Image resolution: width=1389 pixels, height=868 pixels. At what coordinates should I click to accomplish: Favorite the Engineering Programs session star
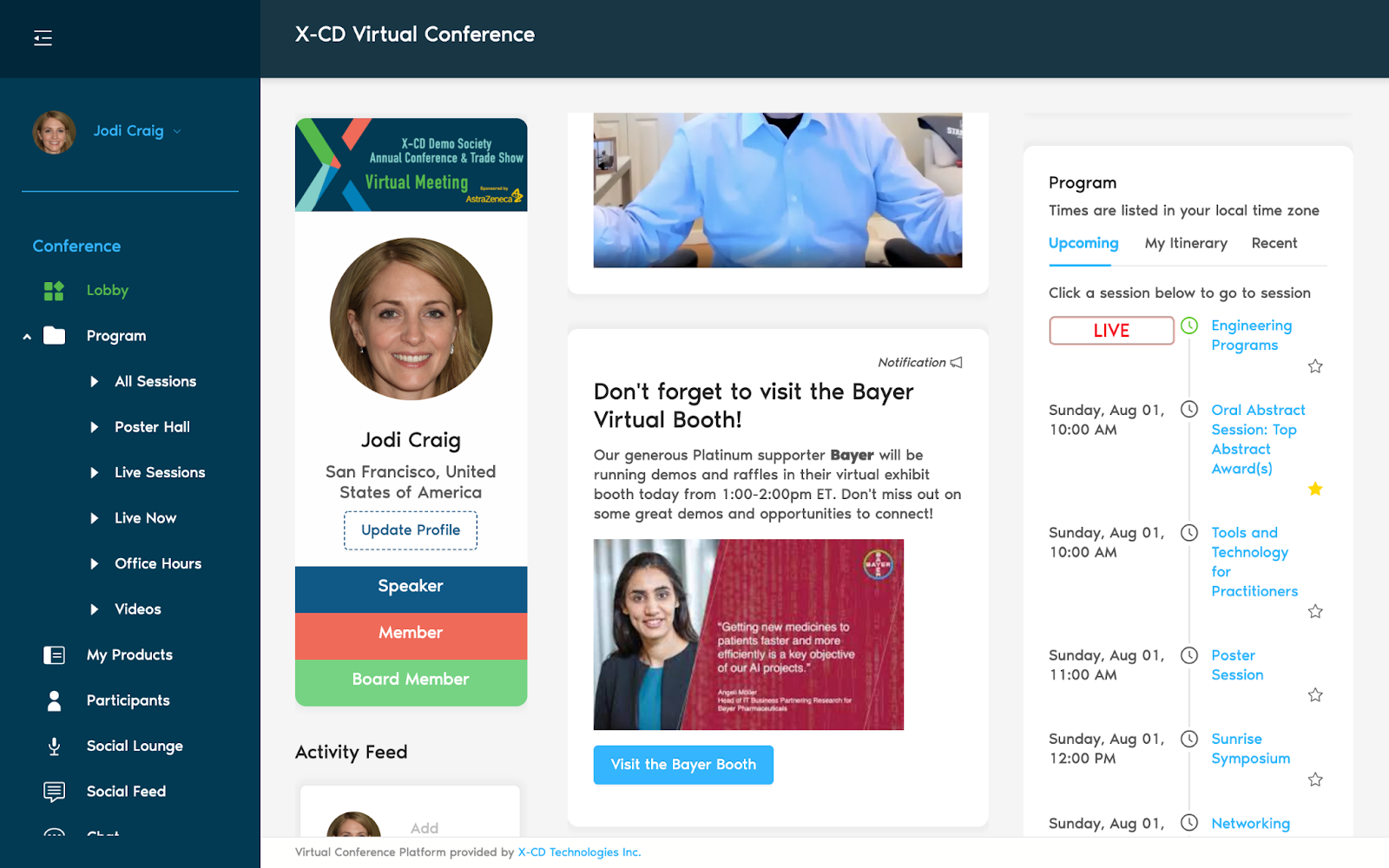(1315, 366)
